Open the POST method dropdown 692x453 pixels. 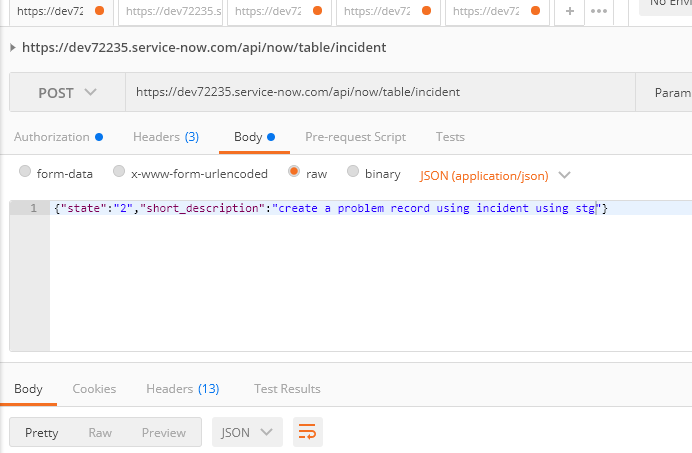pyautogui.click(x=68, y=93)
